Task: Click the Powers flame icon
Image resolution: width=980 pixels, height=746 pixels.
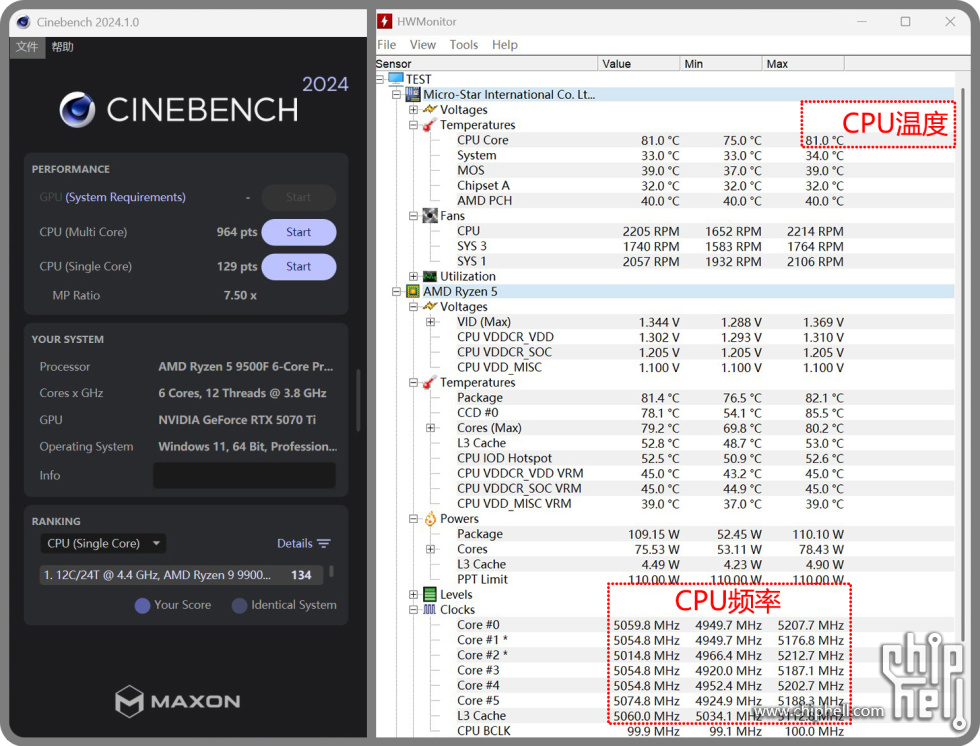Action: pos(429,519)
